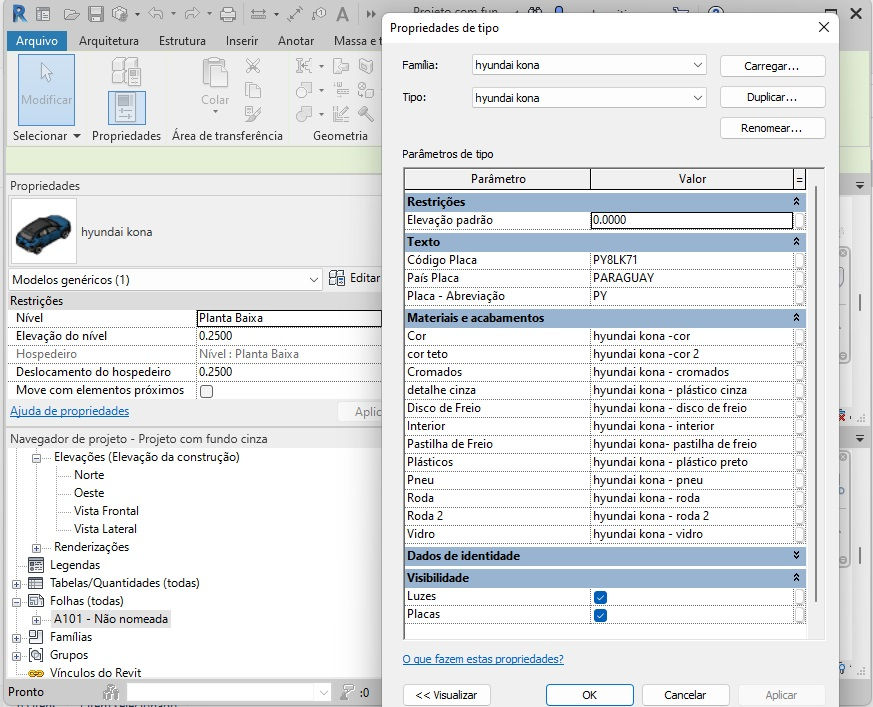
Task: Click the Colar paste clipboard icon
Action: coord(215,72)
